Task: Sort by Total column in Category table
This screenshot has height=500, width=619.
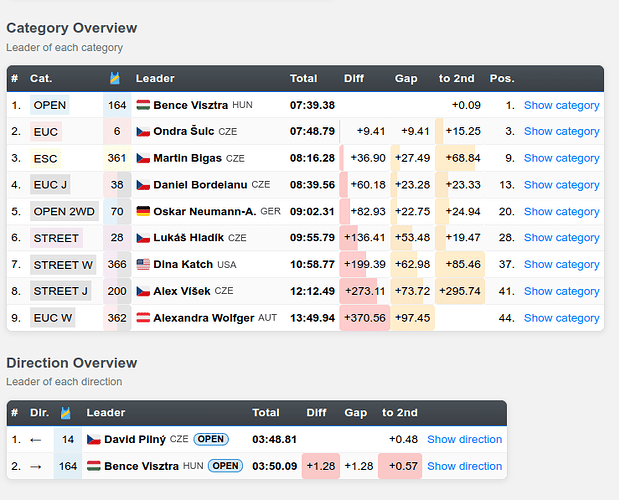Action: (304, 78)
